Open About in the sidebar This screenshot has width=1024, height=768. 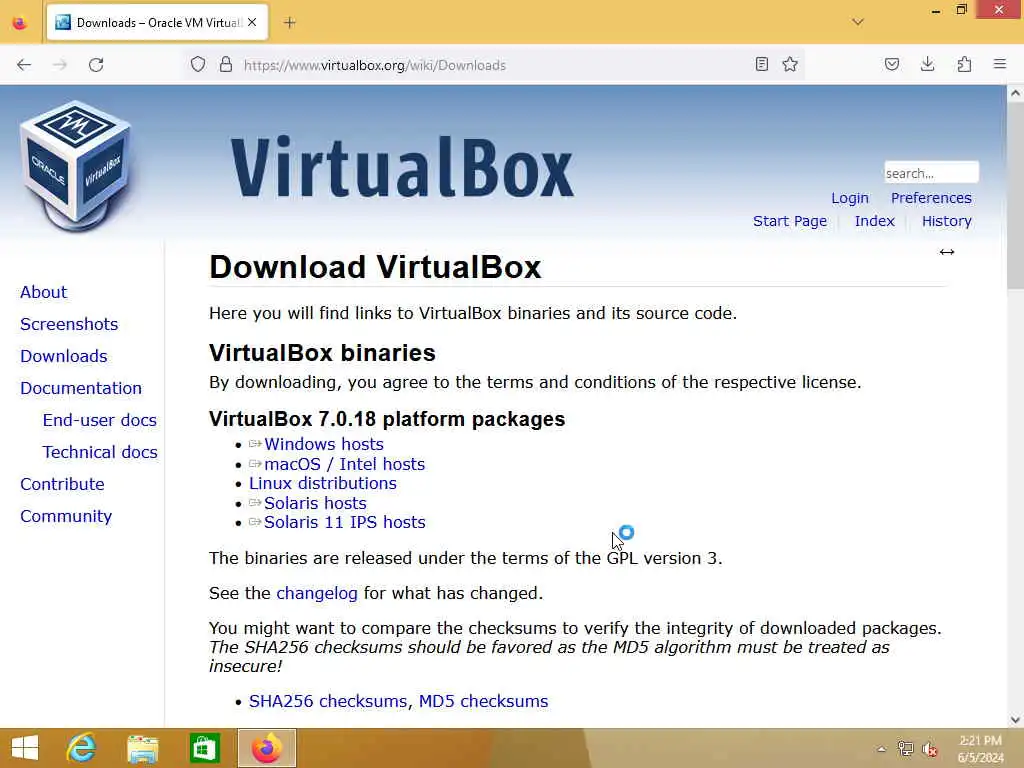[43, 292]
